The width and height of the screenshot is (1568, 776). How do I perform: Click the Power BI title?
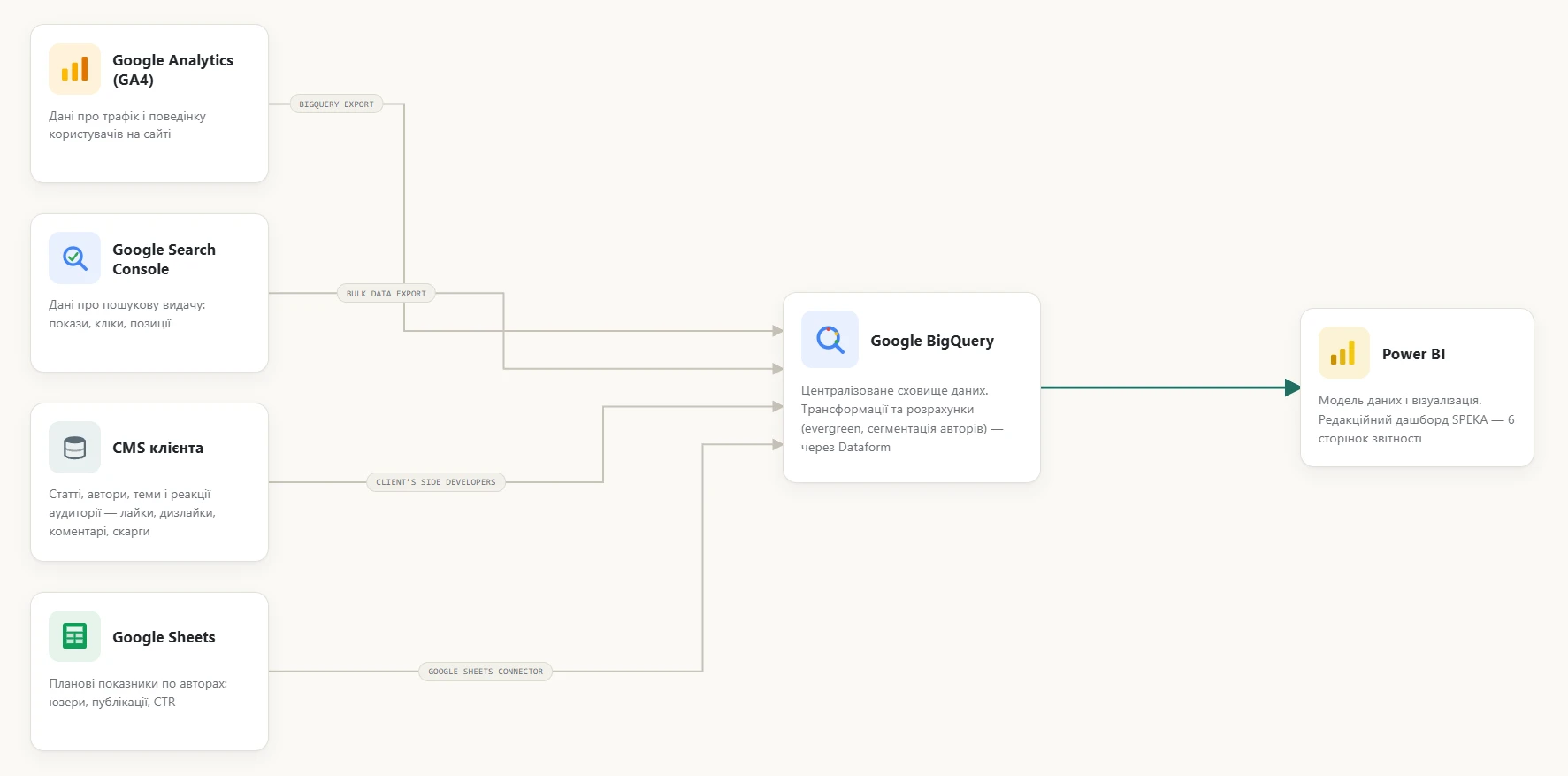tap(1413, 354)
